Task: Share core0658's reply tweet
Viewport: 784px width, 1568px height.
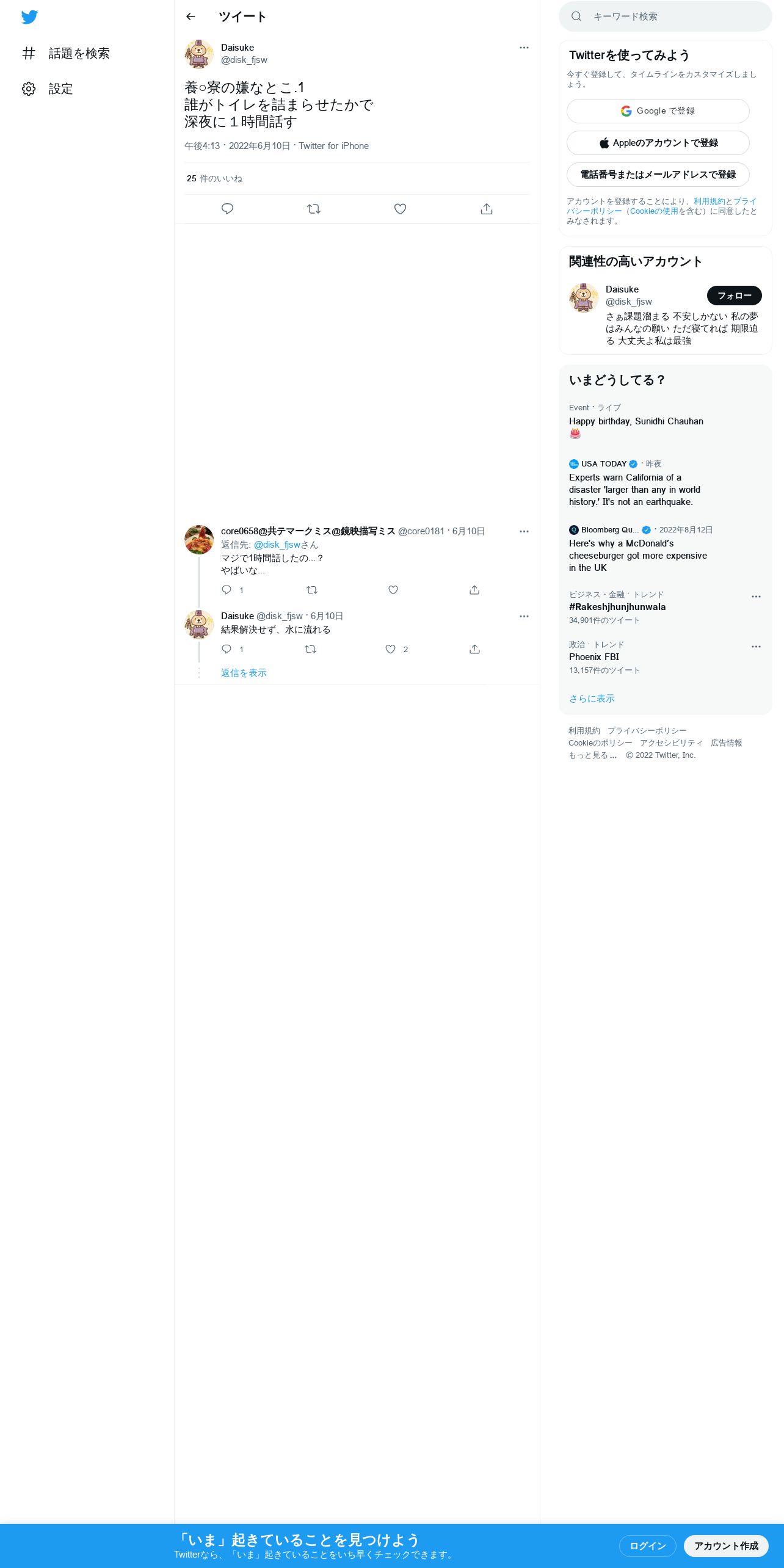Action: (474, 590)
